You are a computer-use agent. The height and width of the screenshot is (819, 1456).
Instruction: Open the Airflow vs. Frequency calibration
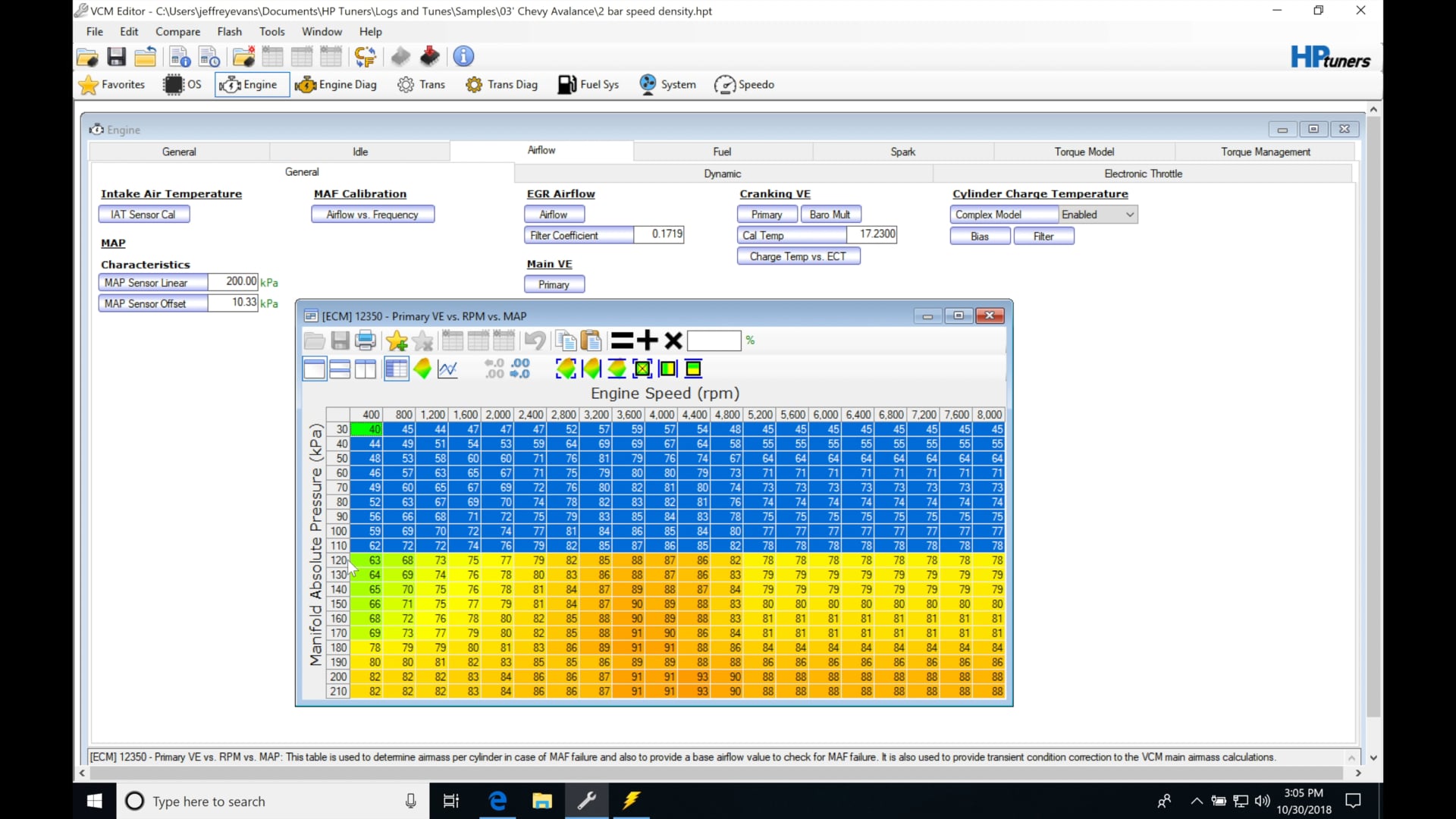(x=372, y=214)
